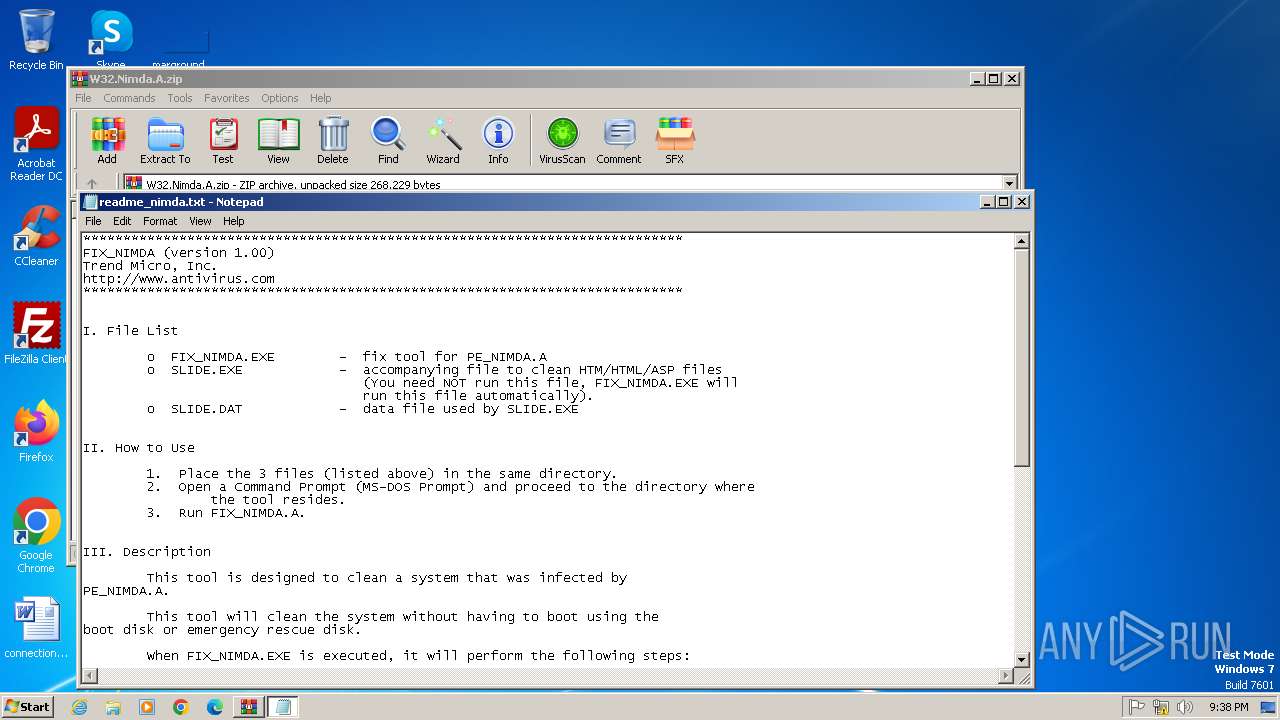Click Notepad vertical scrollbar thumb

(x=1022, y=357)
